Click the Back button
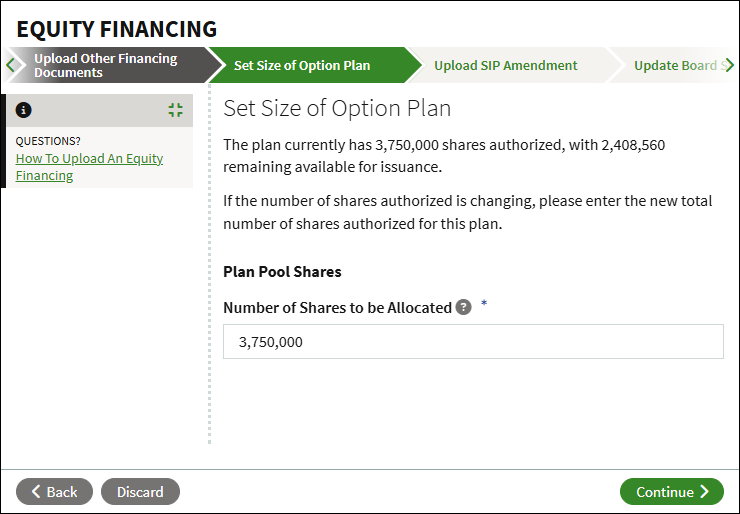Image resolution: width=740 pixels, height=514 pixels. click(54, 491)
